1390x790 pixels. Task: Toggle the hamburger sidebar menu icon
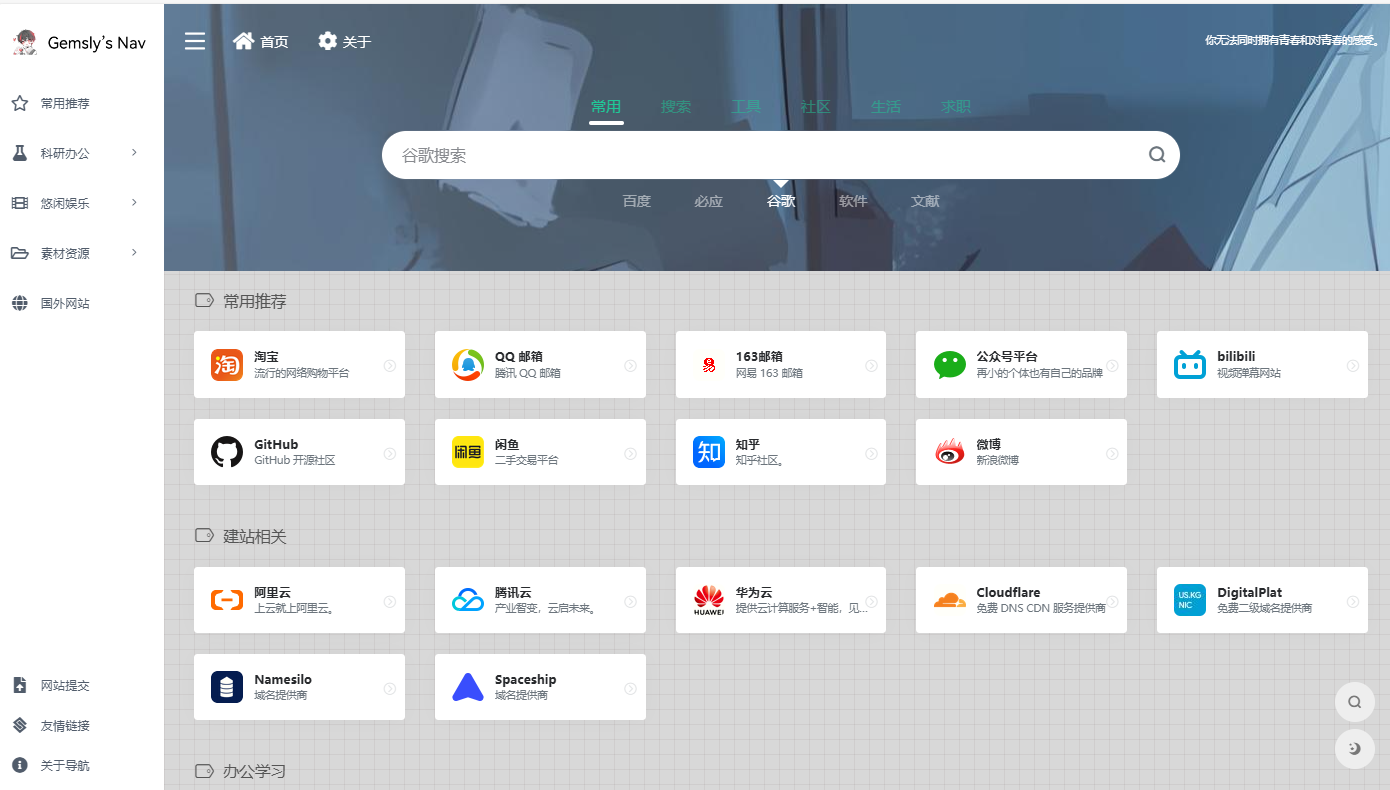[195, 41]
